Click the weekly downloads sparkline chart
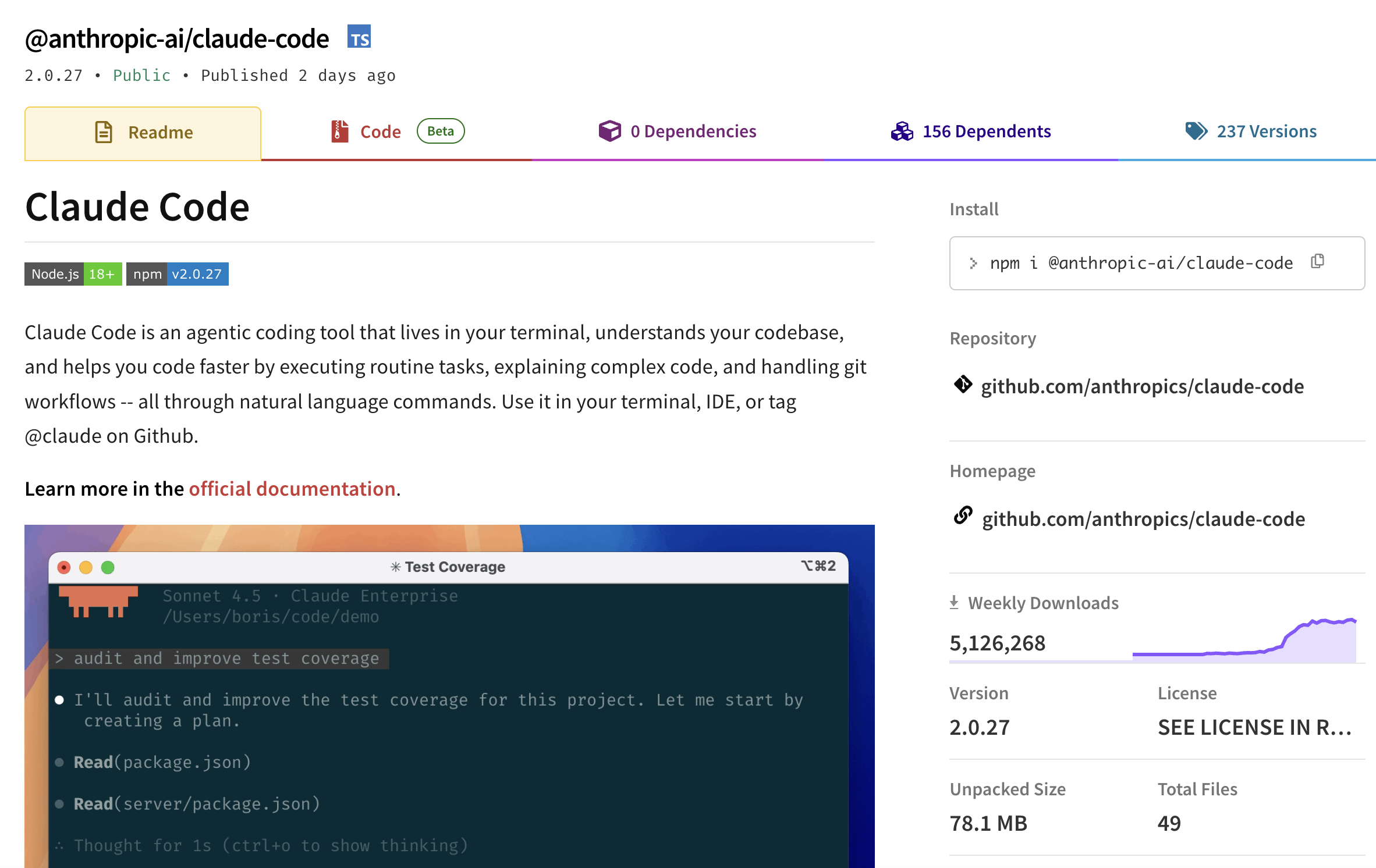Viewport: 1376px width, 868px height. pos(1244,641)
